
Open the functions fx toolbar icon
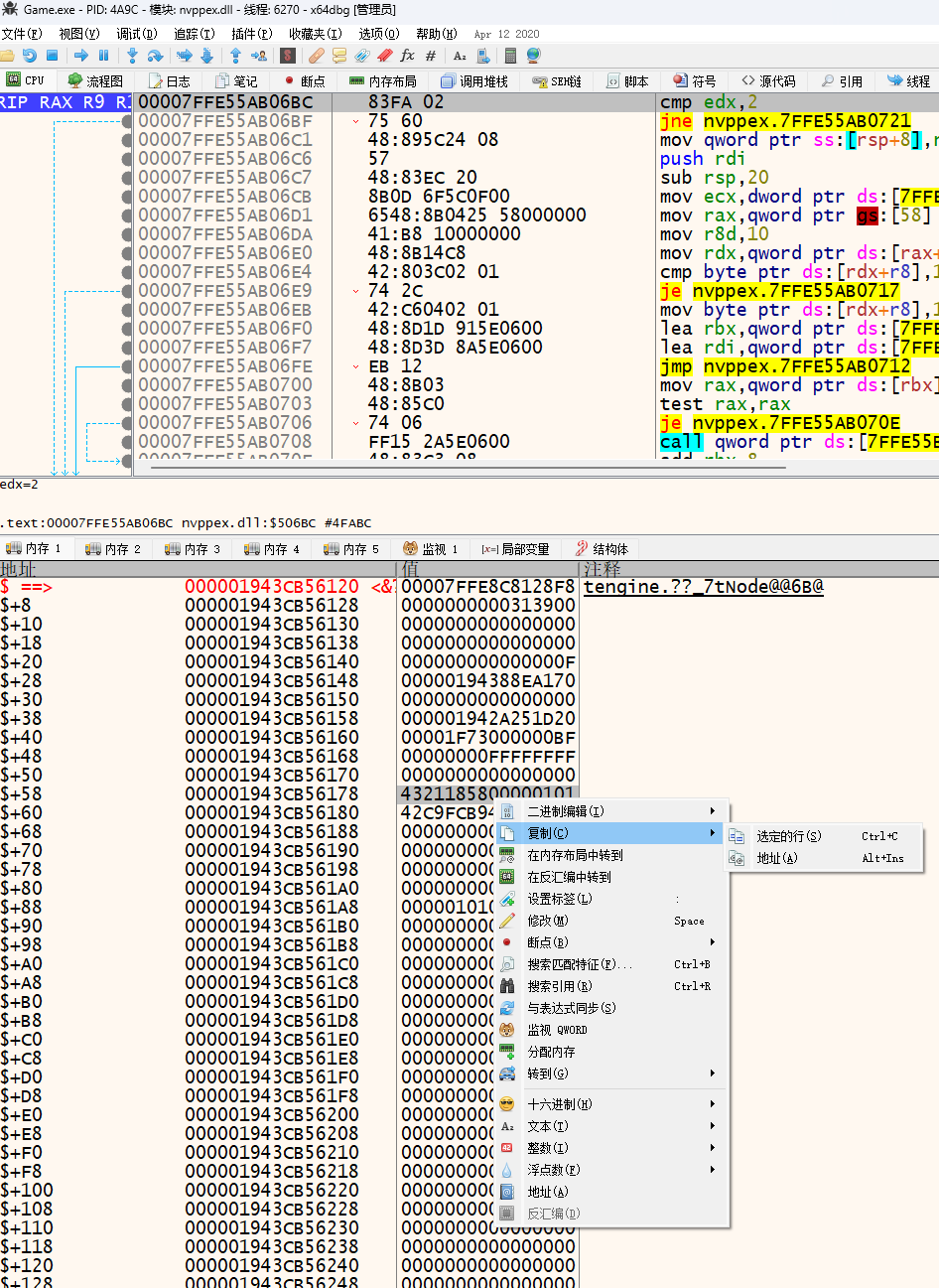pyautogui.click(x=407, y=56)
